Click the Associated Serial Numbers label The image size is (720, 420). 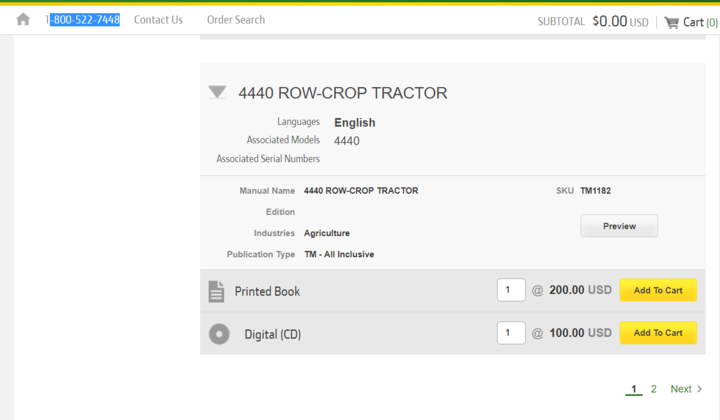coord(268,159)
